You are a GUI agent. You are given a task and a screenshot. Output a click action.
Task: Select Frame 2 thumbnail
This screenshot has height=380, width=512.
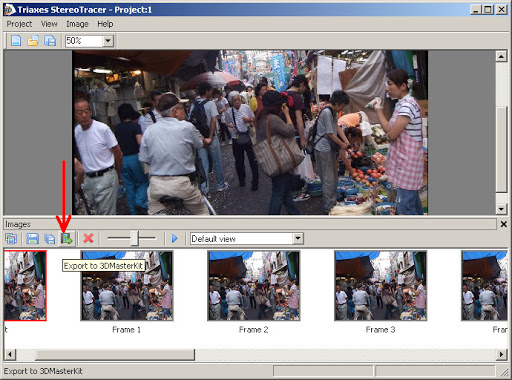click(x=254, y=286)
